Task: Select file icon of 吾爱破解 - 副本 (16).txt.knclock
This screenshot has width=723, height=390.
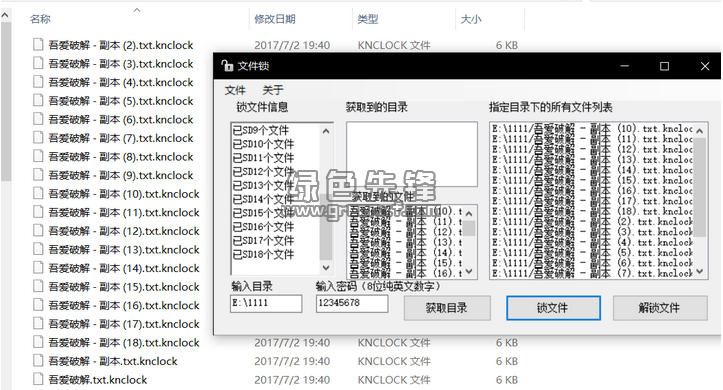Action: (38, 305)
